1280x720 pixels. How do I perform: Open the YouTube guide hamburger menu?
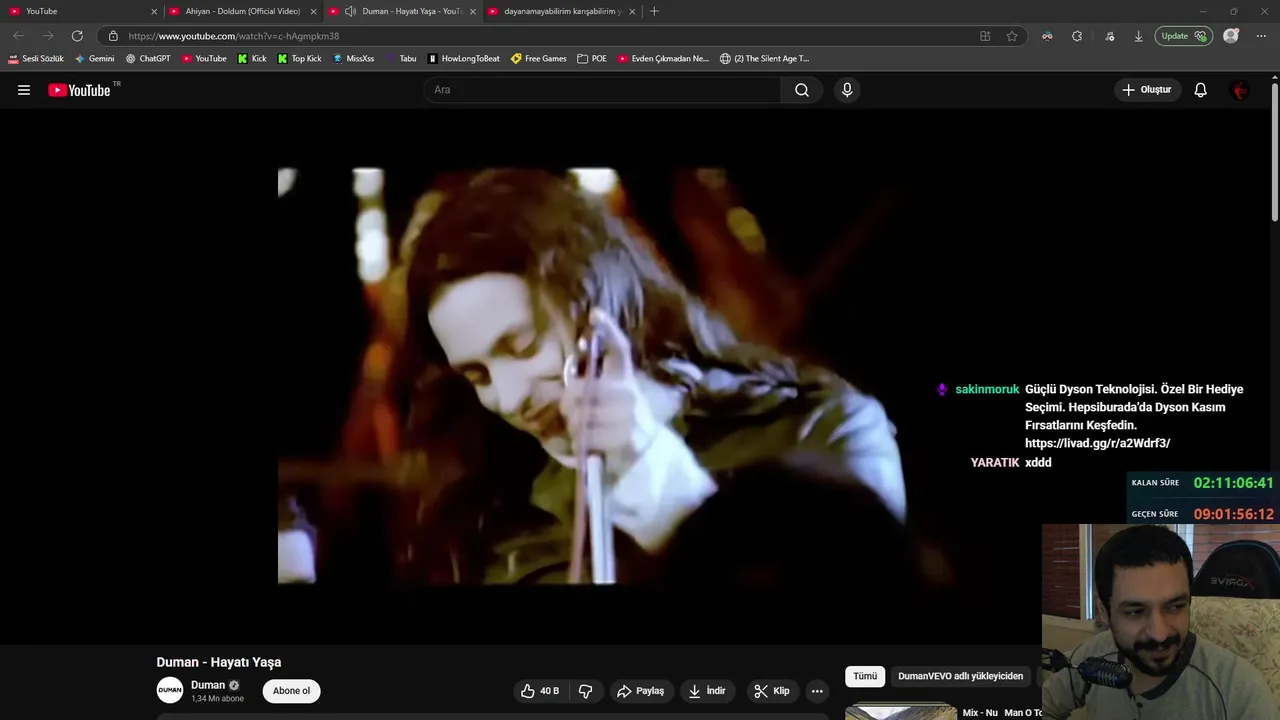pos(24,90)
